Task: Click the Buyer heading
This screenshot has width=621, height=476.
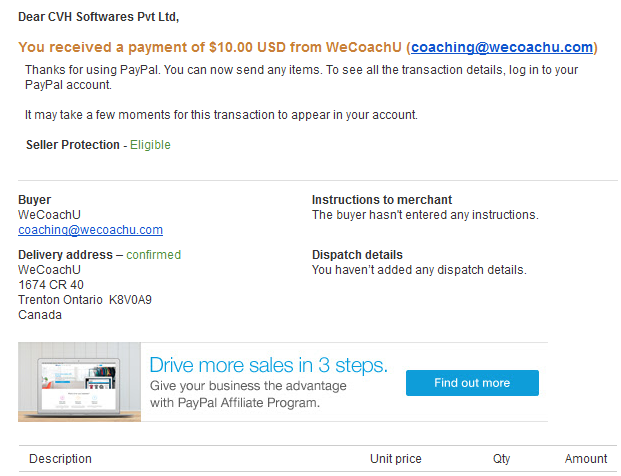Action: 34,200
